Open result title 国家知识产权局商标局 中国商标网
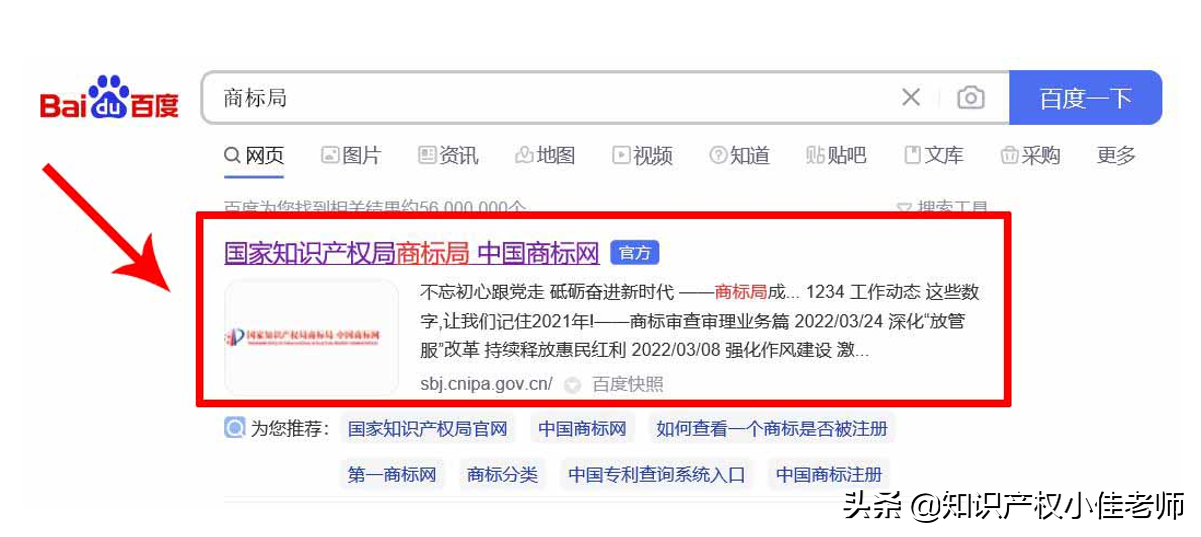This screenshot has height=537, width=1201. 411,253
